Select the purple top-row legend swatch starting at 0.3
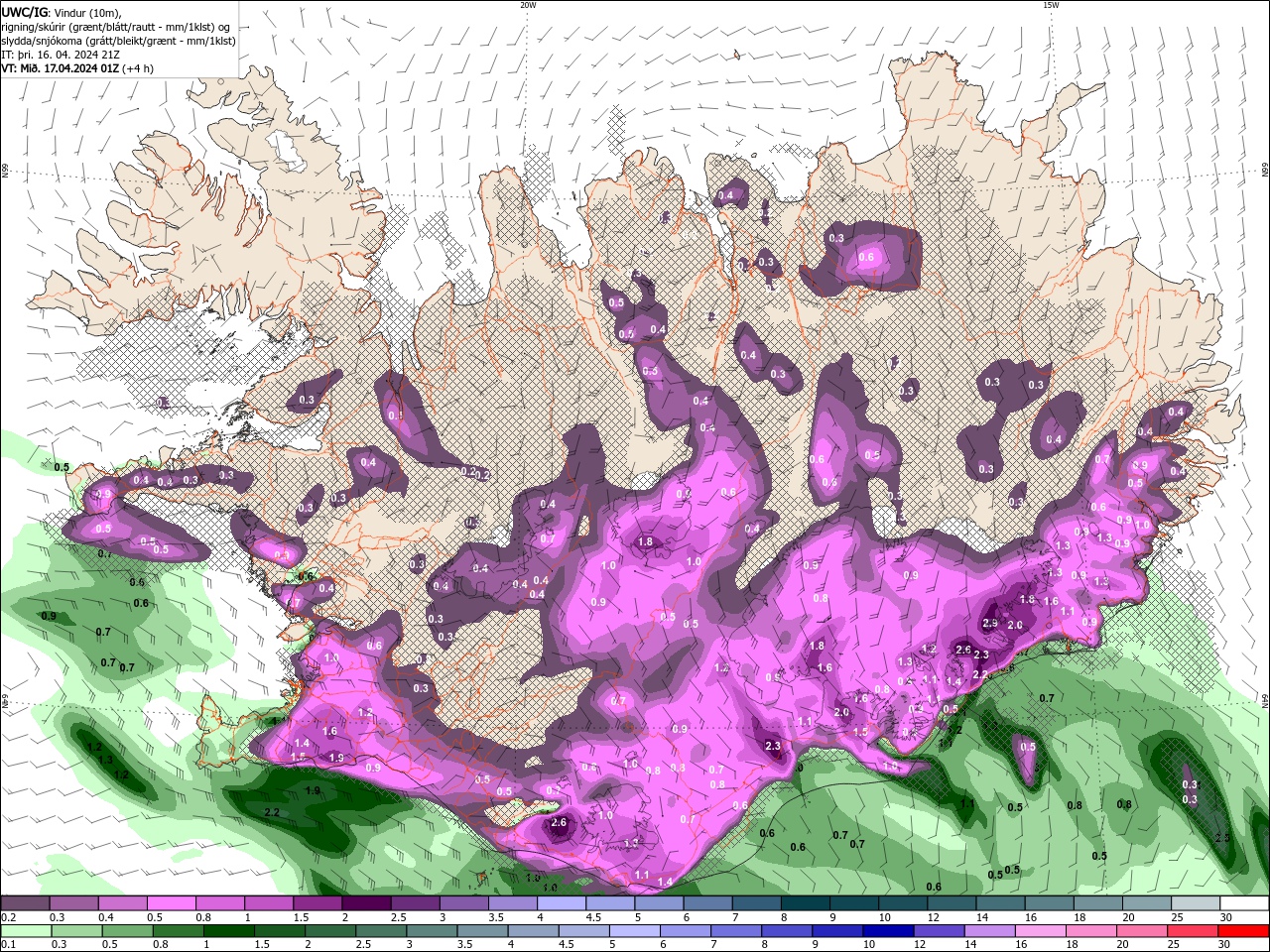This screenshot has width=1270, height=952. coord(73,903)
